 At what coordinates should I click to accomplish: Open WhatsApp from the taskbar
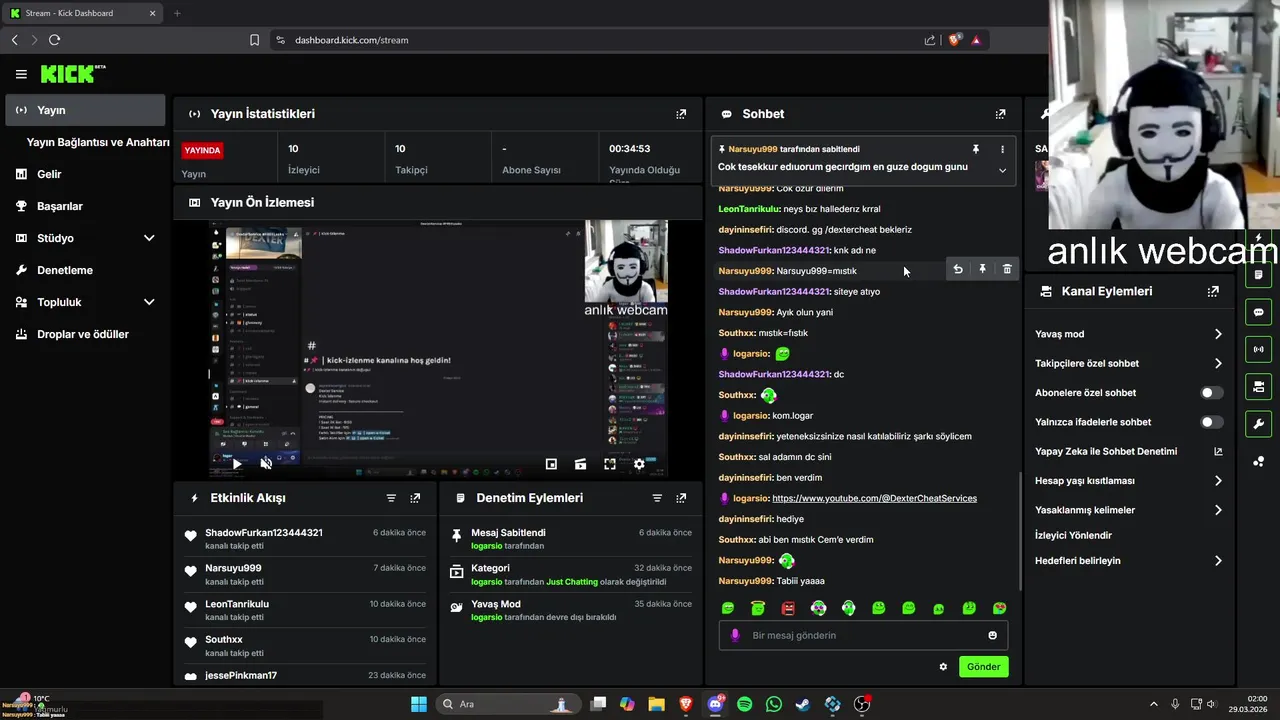click(774, 704)
